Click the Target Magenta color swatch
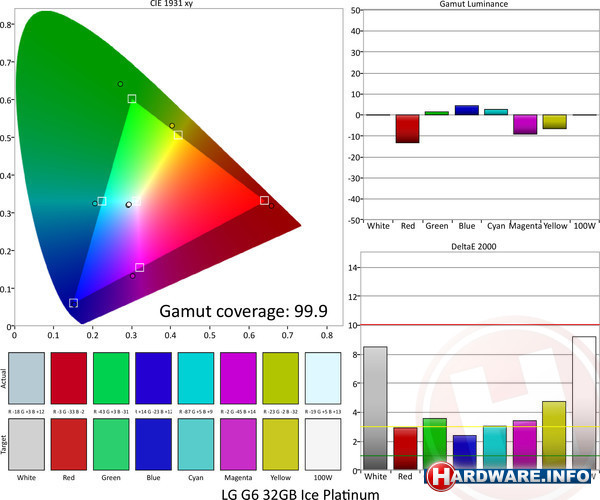Screen dimensions: 600x500 pos(238,444)
